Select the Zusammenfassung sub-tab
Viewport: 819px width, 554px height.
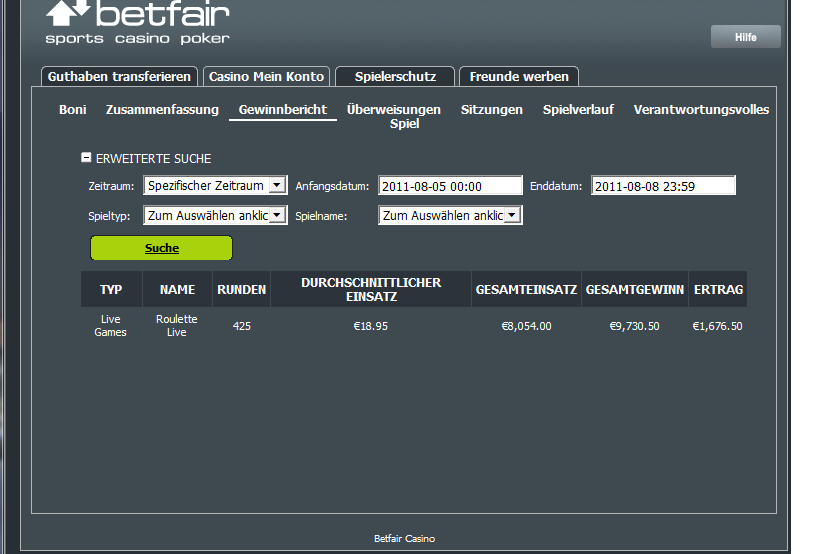point(162,110)
